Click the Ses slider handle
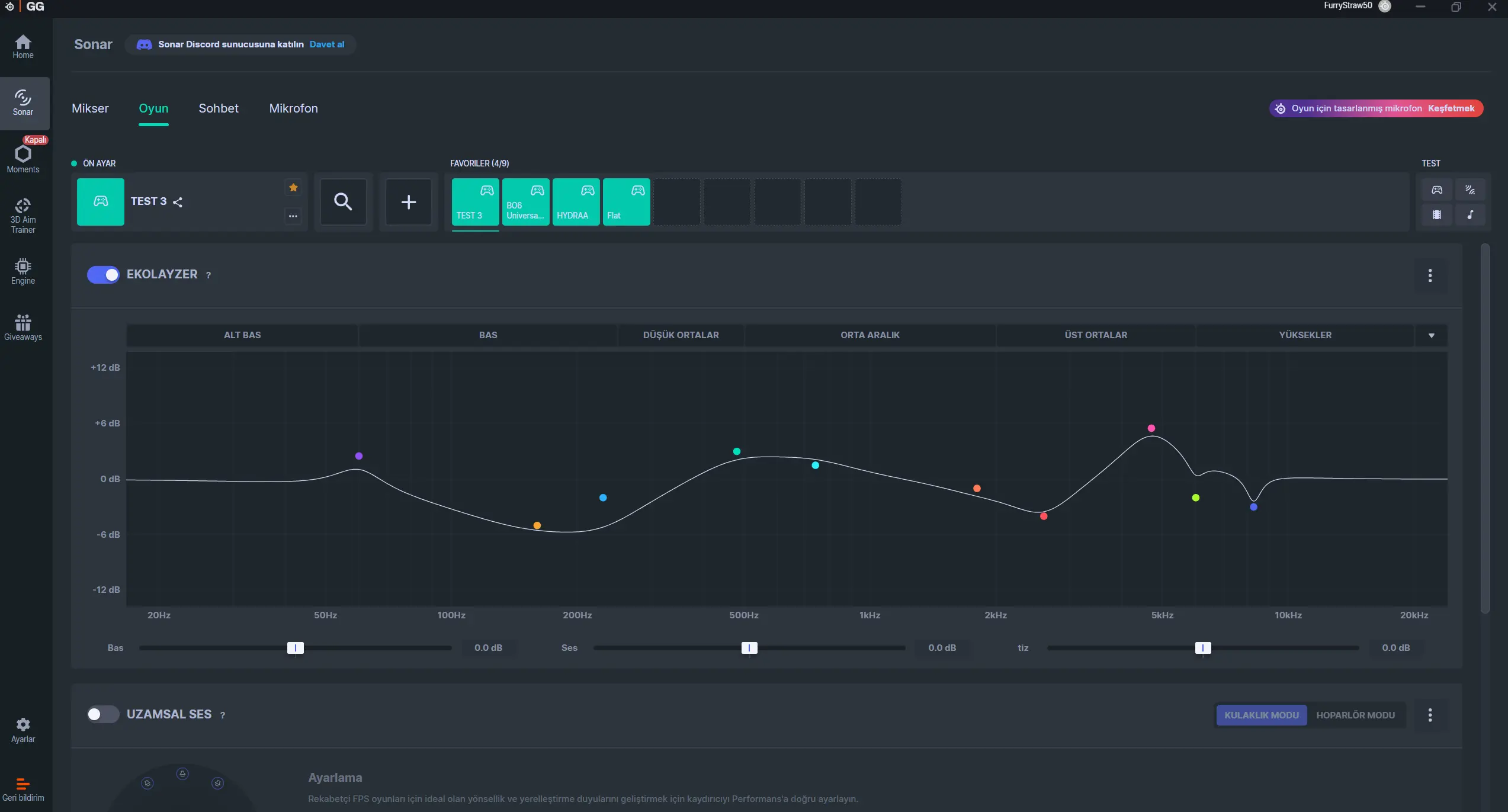Screen dimensions: 1508x812 tap(749, 648)
